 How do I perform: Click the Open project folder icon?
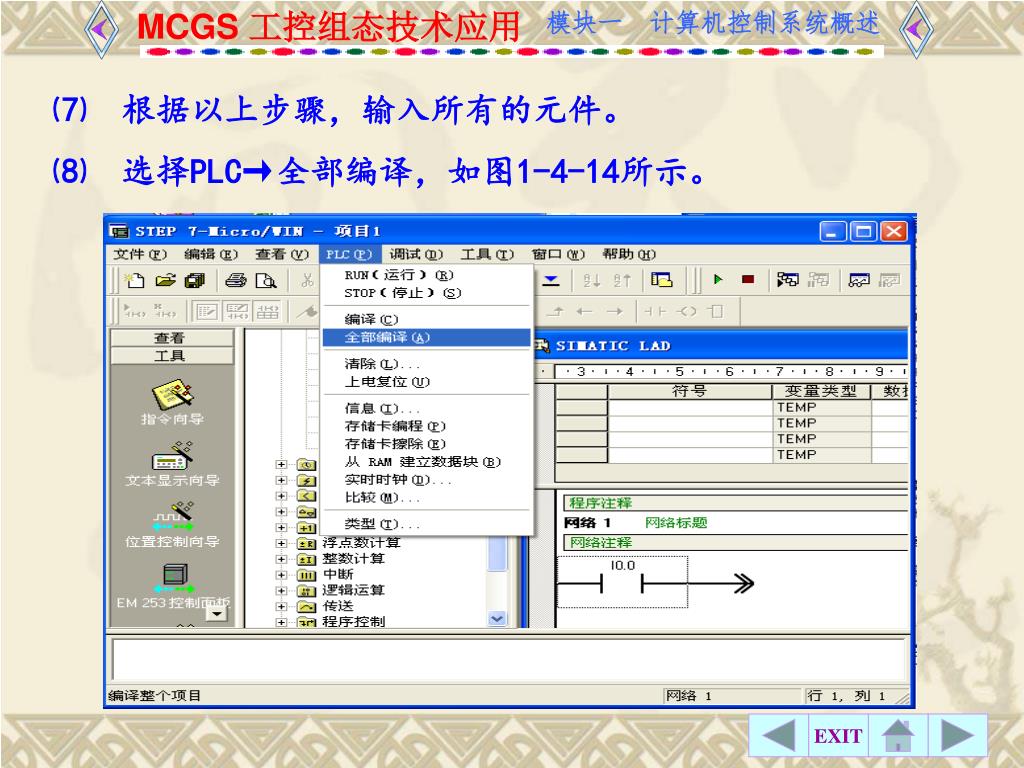pyautogui.click(x=165, y=281)
